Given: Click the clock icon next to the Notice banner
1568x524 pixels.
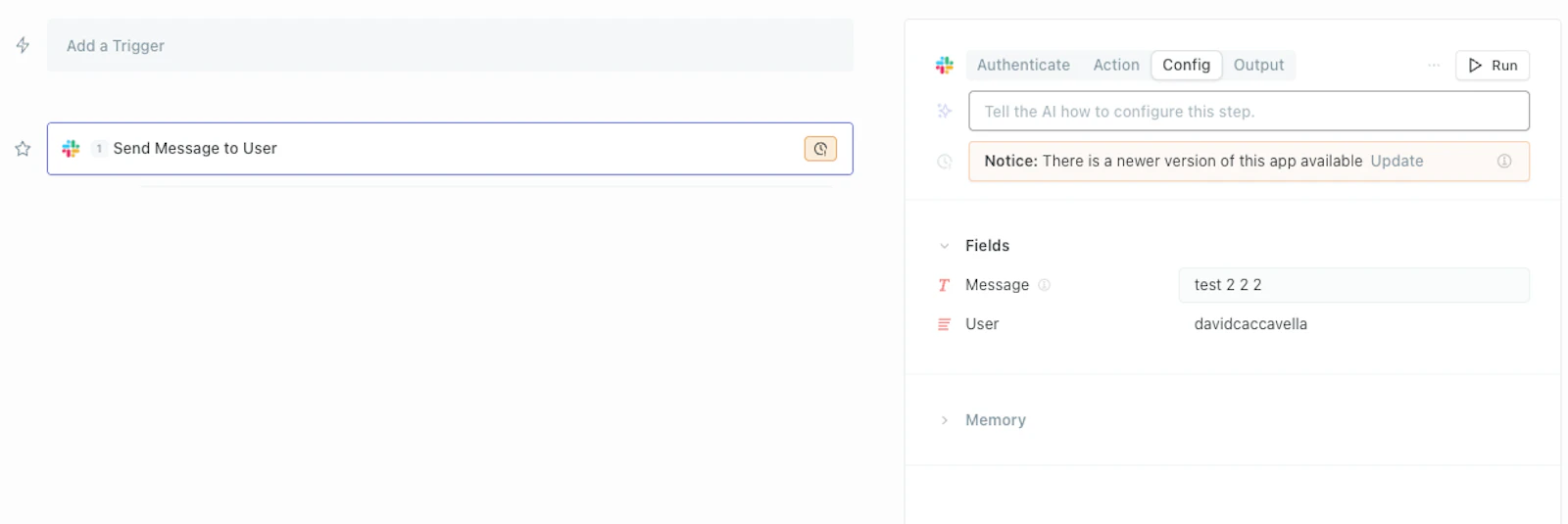Looking at the screenshot, I should tap(945, 162).
